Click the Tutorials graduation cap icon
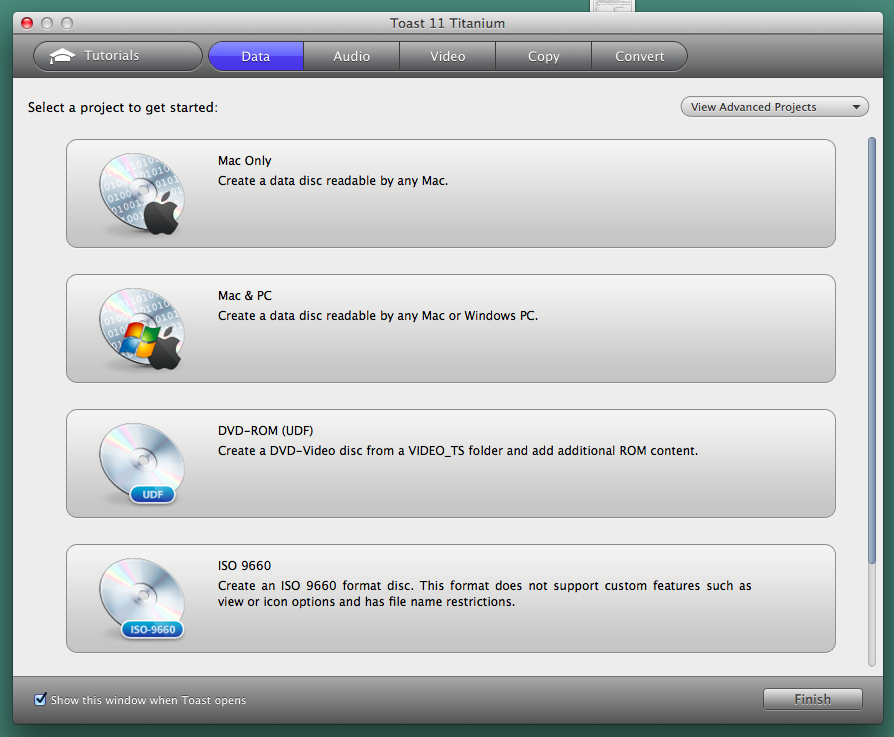 point(62,56)
